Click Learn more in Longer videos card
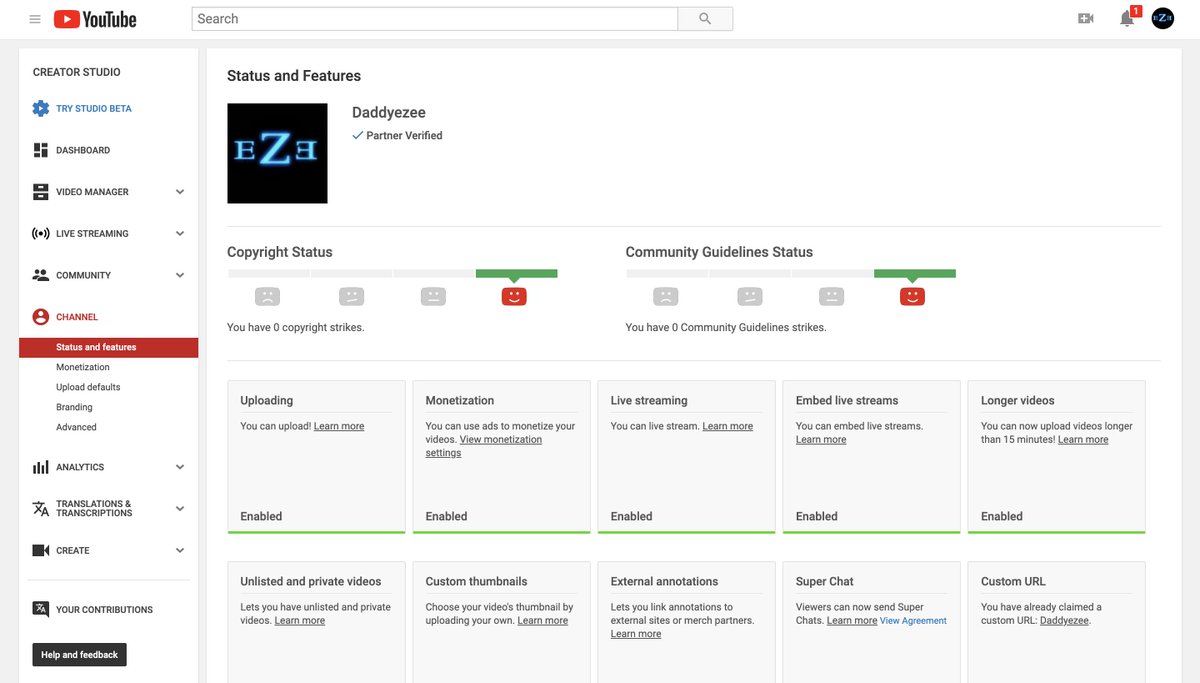The image size is (1200, 683). tap(1083, 440)
